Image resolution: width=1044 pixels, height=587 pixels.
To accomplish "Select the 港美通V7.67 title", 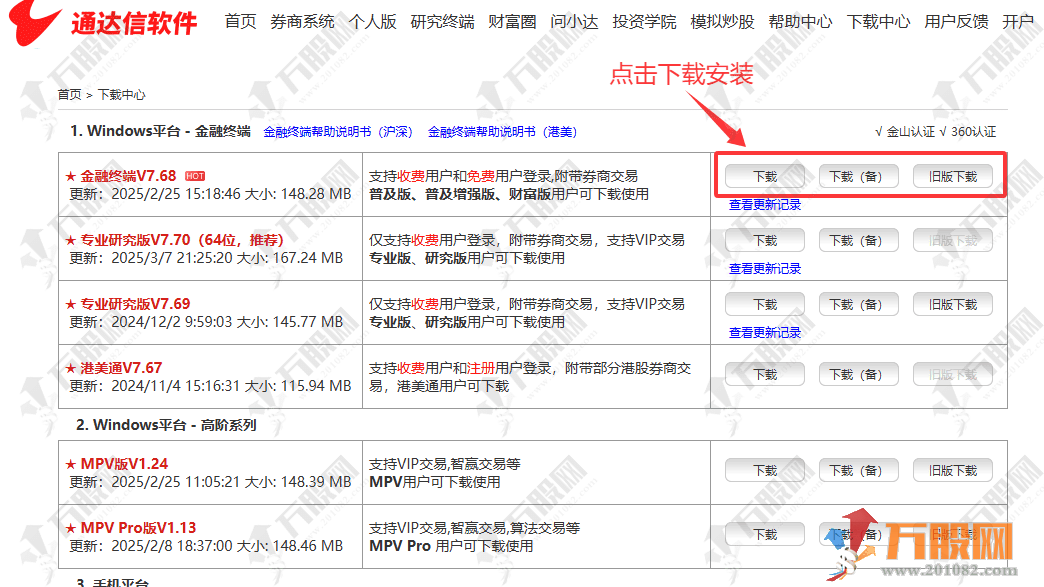I will (121, 368).
